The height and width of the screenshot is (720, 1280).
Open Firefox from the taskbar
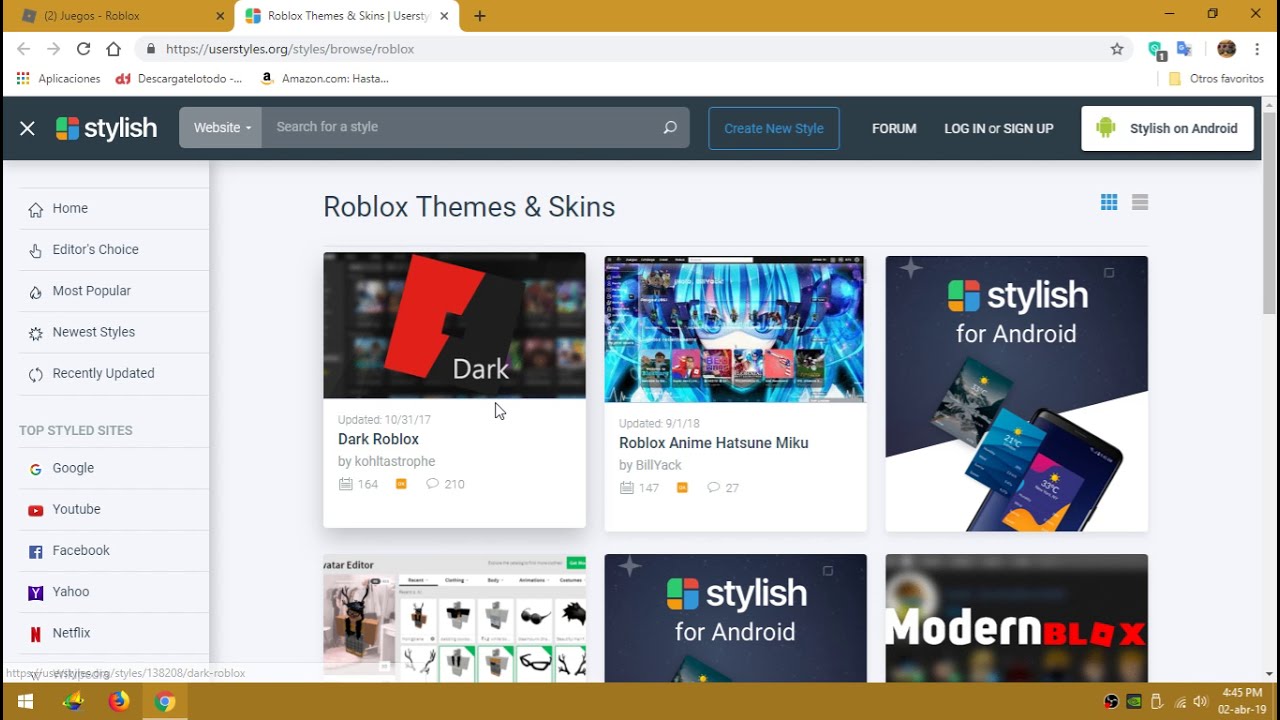[119, 702]
